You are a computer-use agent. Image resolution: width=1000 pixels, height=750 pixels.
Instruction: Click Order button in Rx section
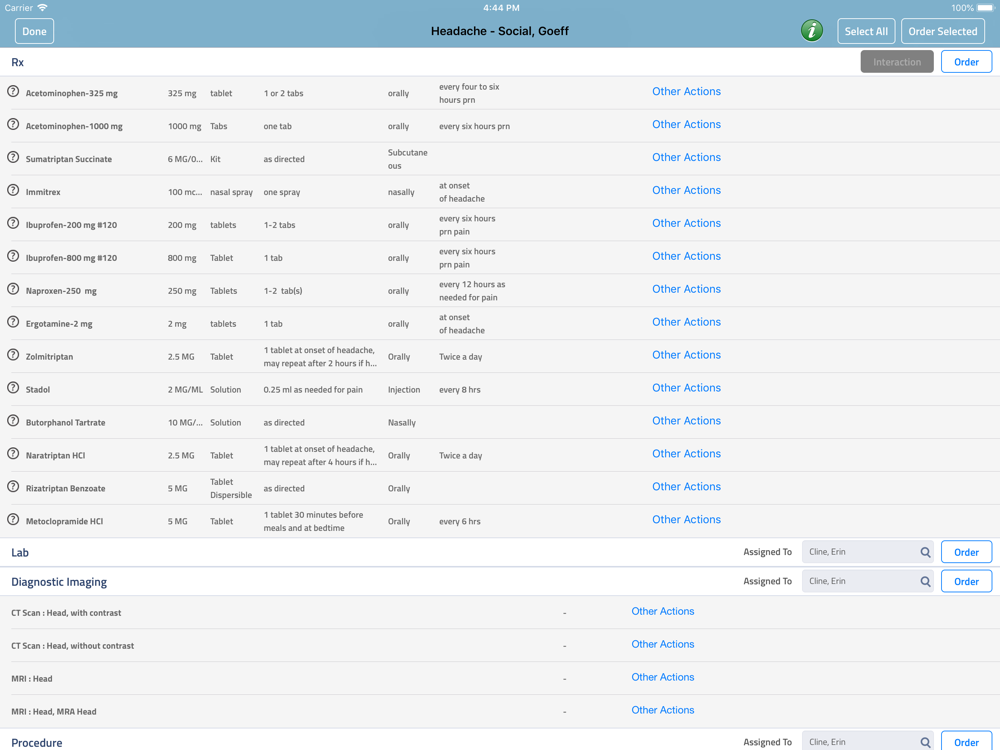(x=966, y=62)
